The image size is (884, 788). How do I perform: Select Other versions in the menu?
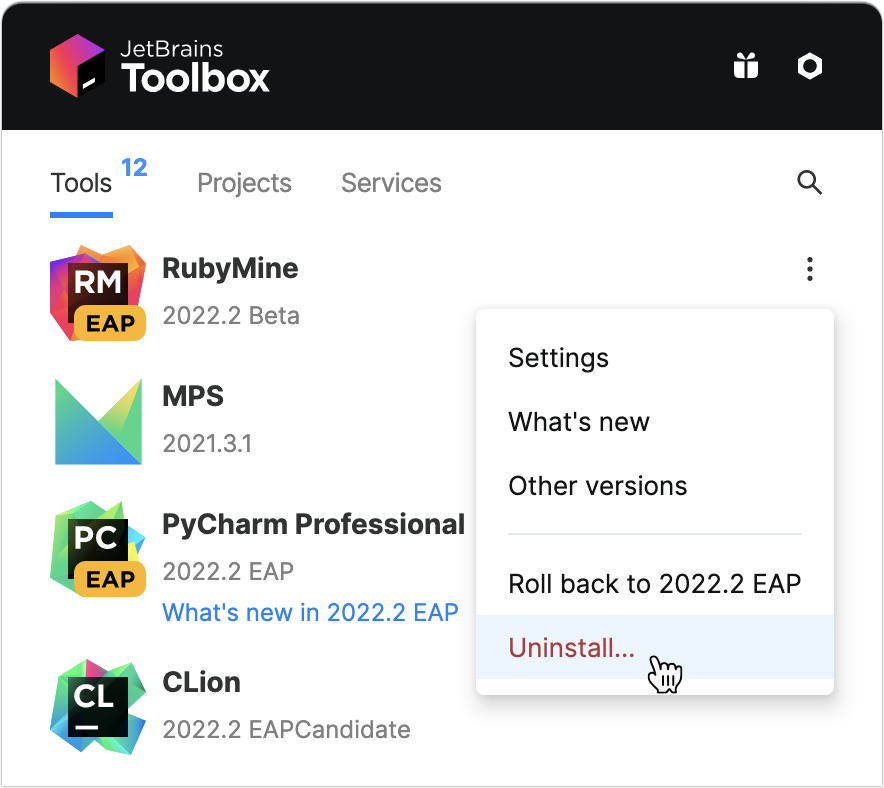[x=597, y=485]
